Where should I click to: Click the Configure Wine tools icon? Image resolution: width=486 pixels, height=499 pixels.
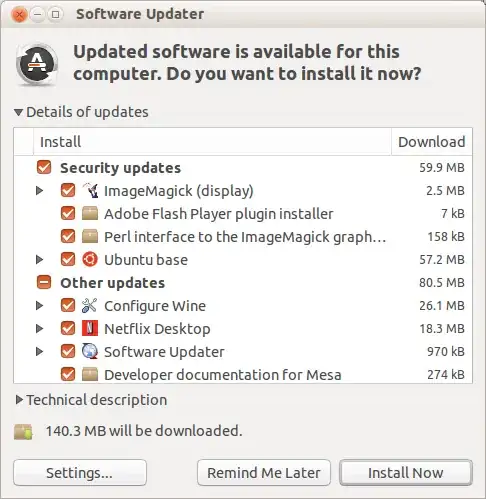(x=89, y=305)
